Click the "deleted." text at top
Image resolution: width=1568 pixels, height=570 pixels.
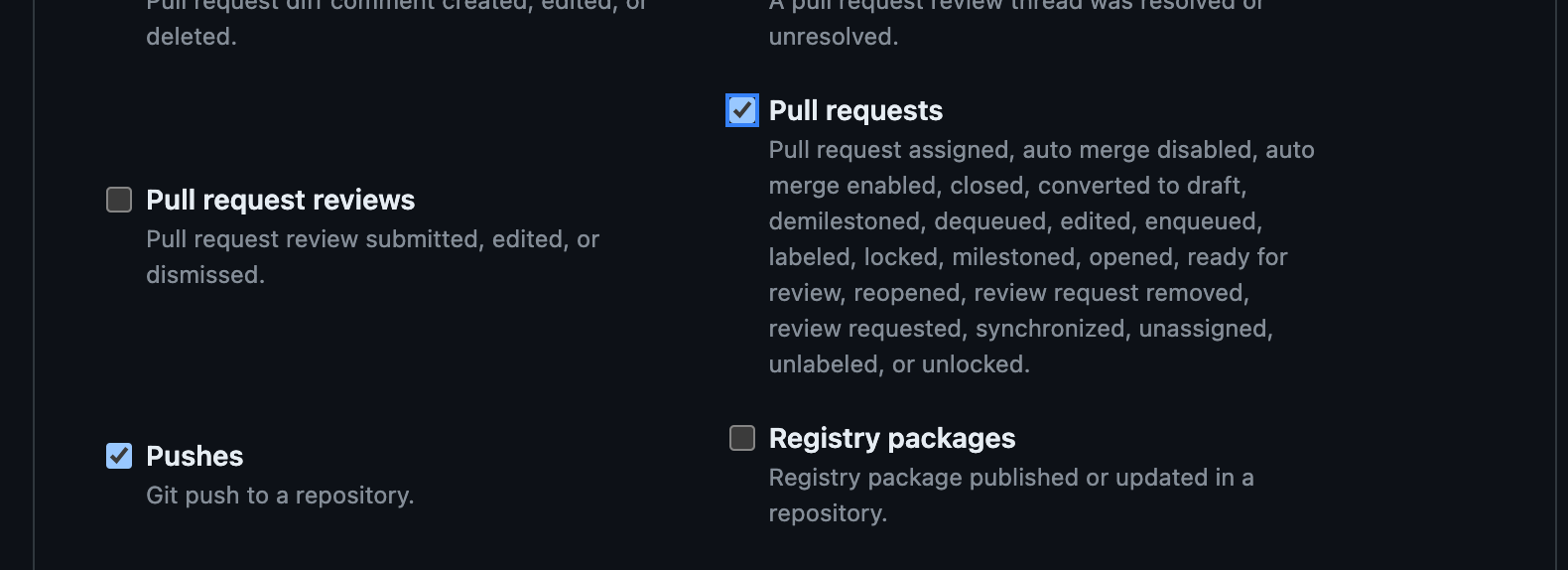[192, 37]
